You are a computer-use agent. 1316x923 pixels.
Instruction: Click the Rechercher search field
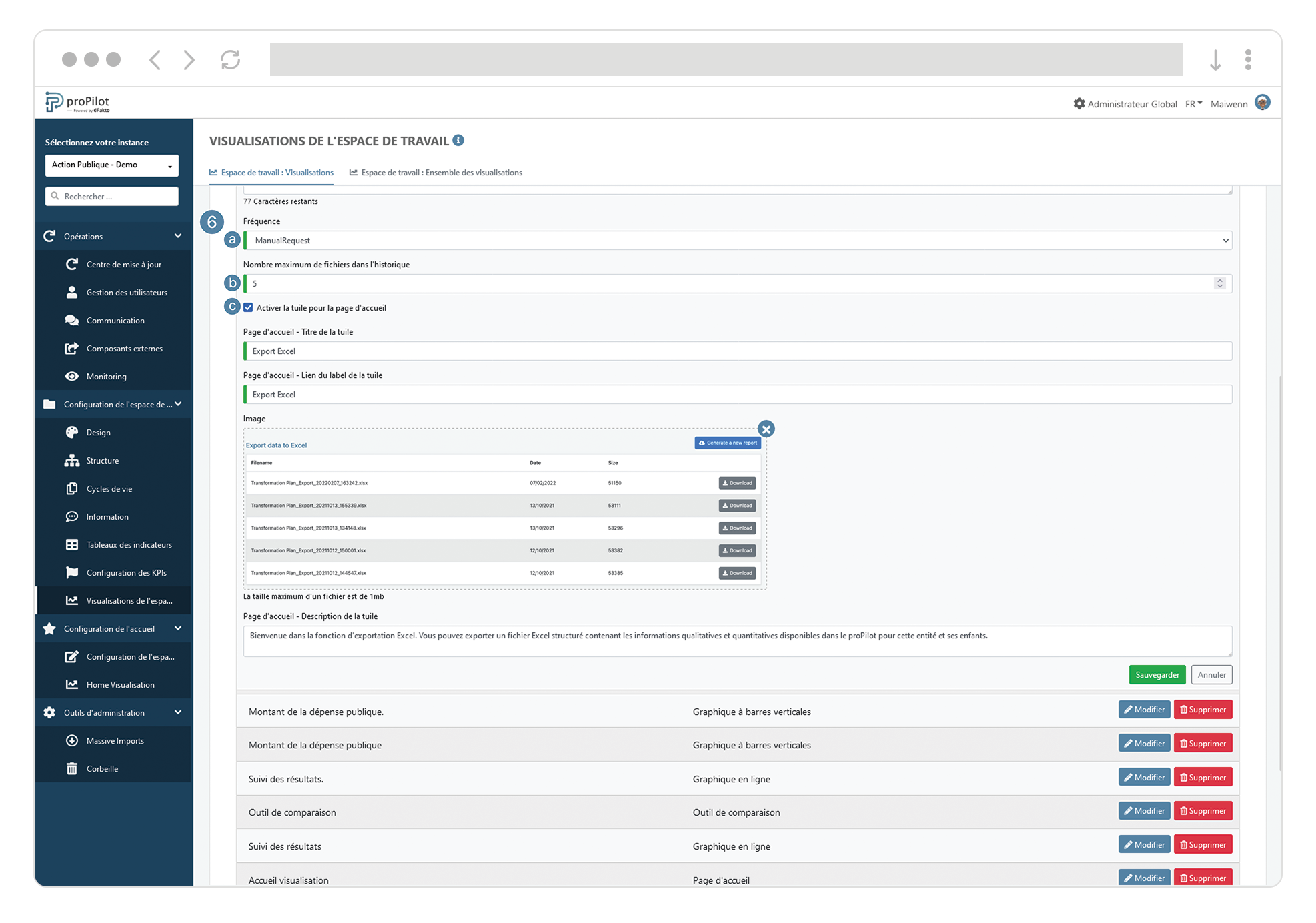coord(111,196)
